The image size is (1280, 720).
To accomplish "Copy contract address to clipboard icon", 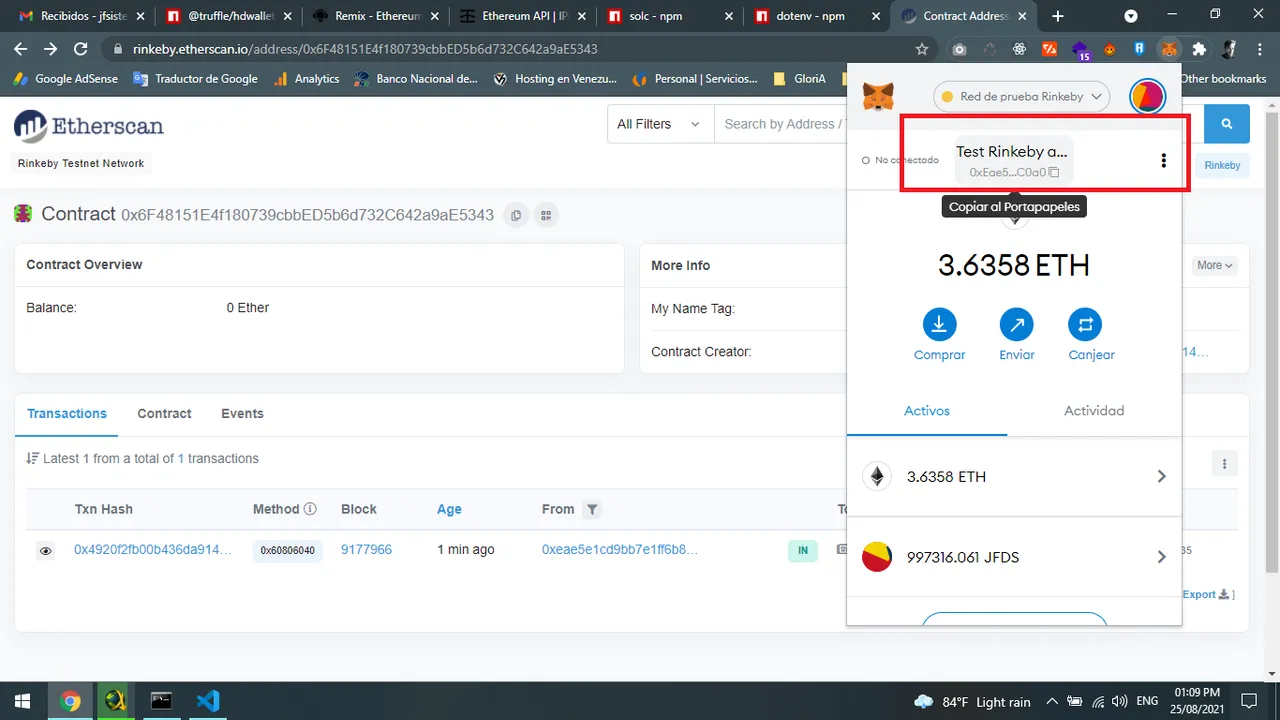I will (x=516, y=214).
